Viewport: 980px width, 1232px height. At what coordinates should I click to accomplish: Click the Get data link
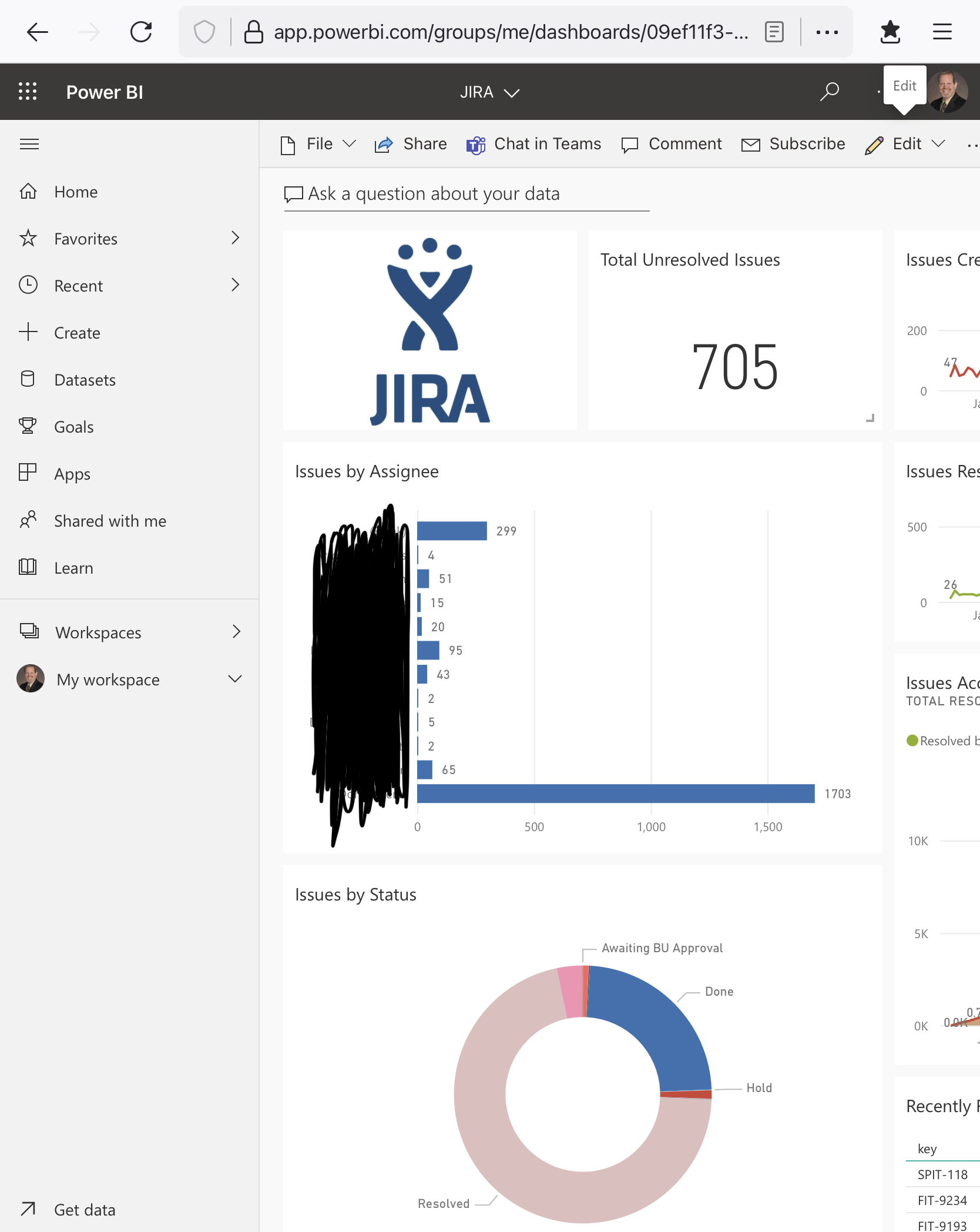point(84,1210)
